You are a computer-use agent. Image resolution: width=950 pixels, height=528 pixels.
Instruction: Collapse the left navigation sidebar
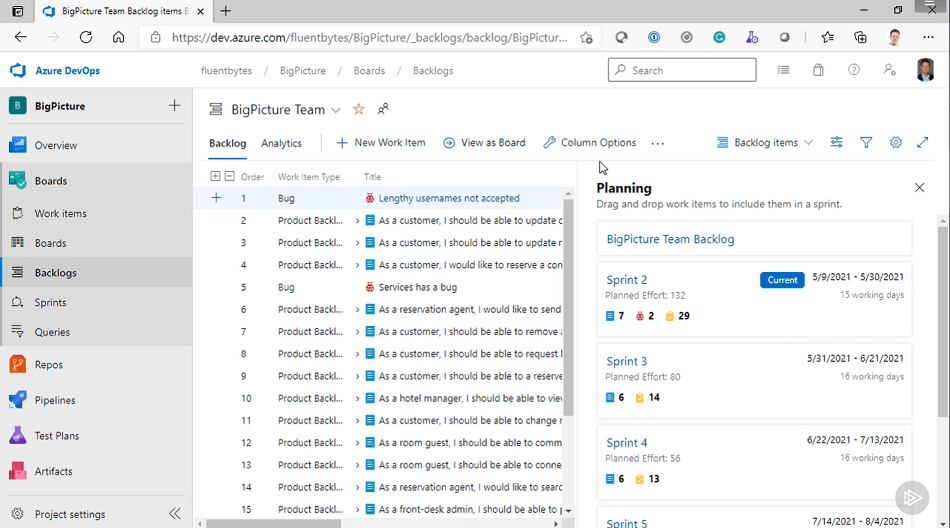[174, 514]
